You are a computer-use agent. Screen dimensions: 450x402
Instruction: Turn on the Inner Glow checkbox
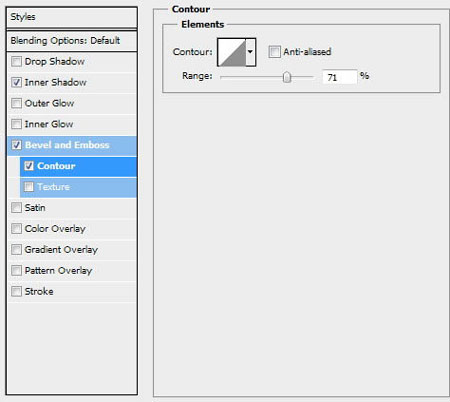click(x=16, y=124)
